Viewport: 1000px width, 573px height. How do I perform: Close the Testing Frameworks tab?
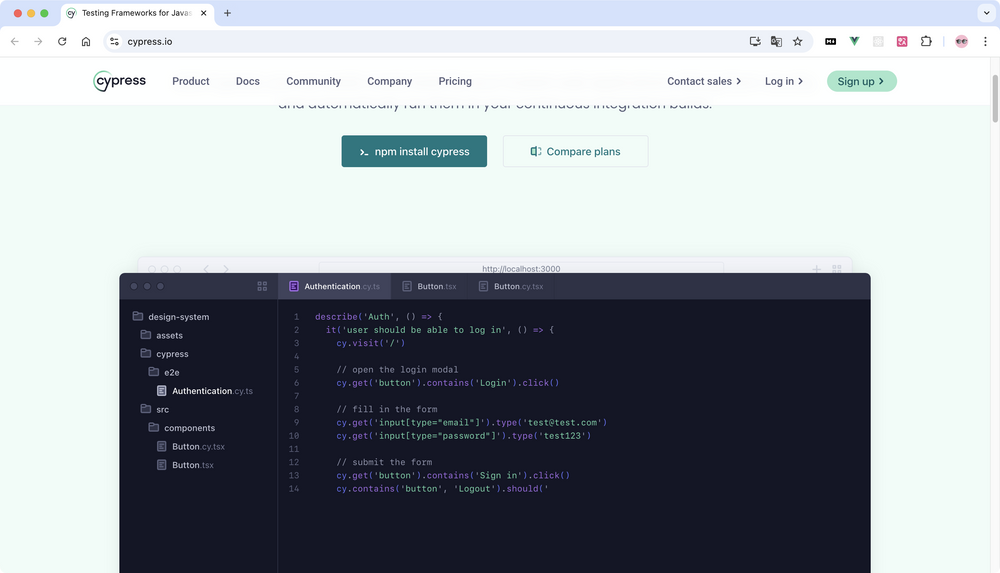(x=203, y=13)
